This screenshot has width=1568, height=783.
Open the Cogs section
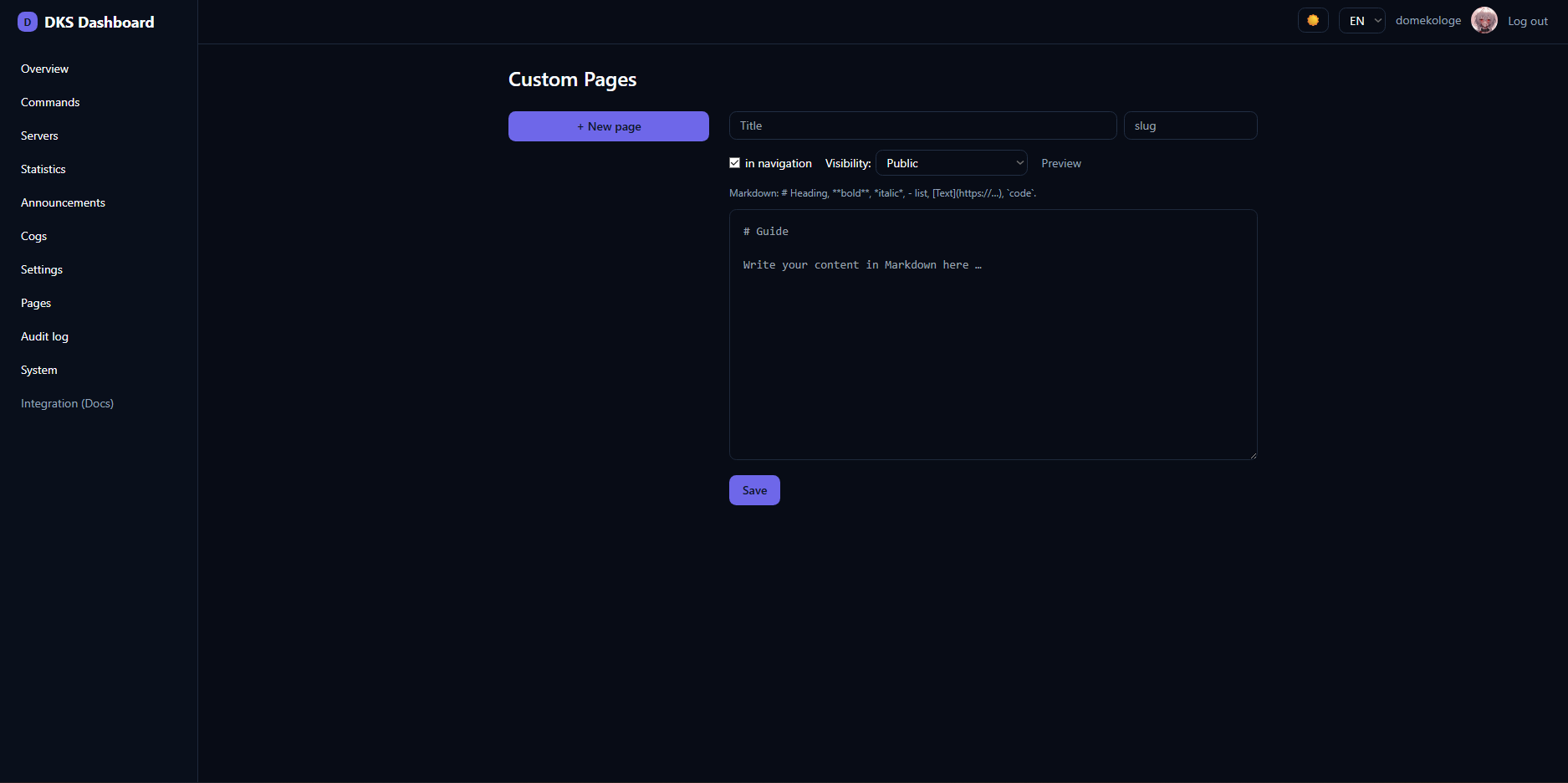coord(33,236)
